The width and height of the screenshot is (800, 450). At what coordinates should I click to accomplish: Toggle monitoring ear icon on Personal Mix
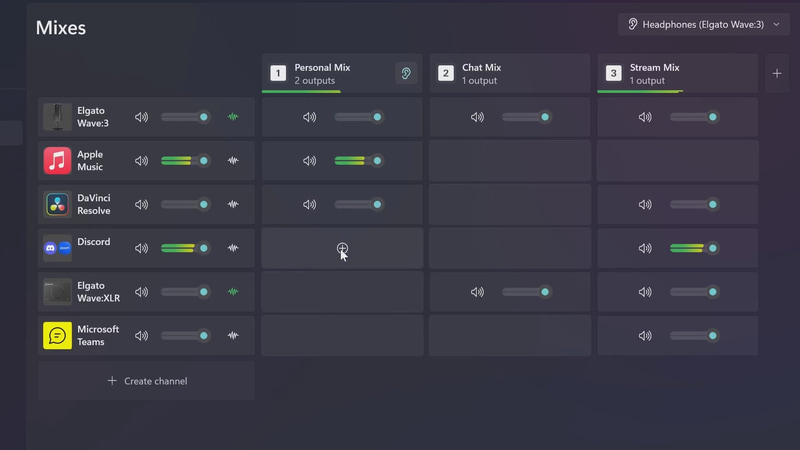pos(406,73)
